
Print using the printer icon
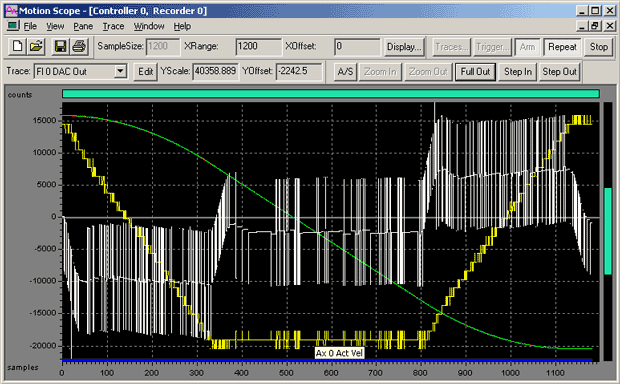tap(79, 47)
